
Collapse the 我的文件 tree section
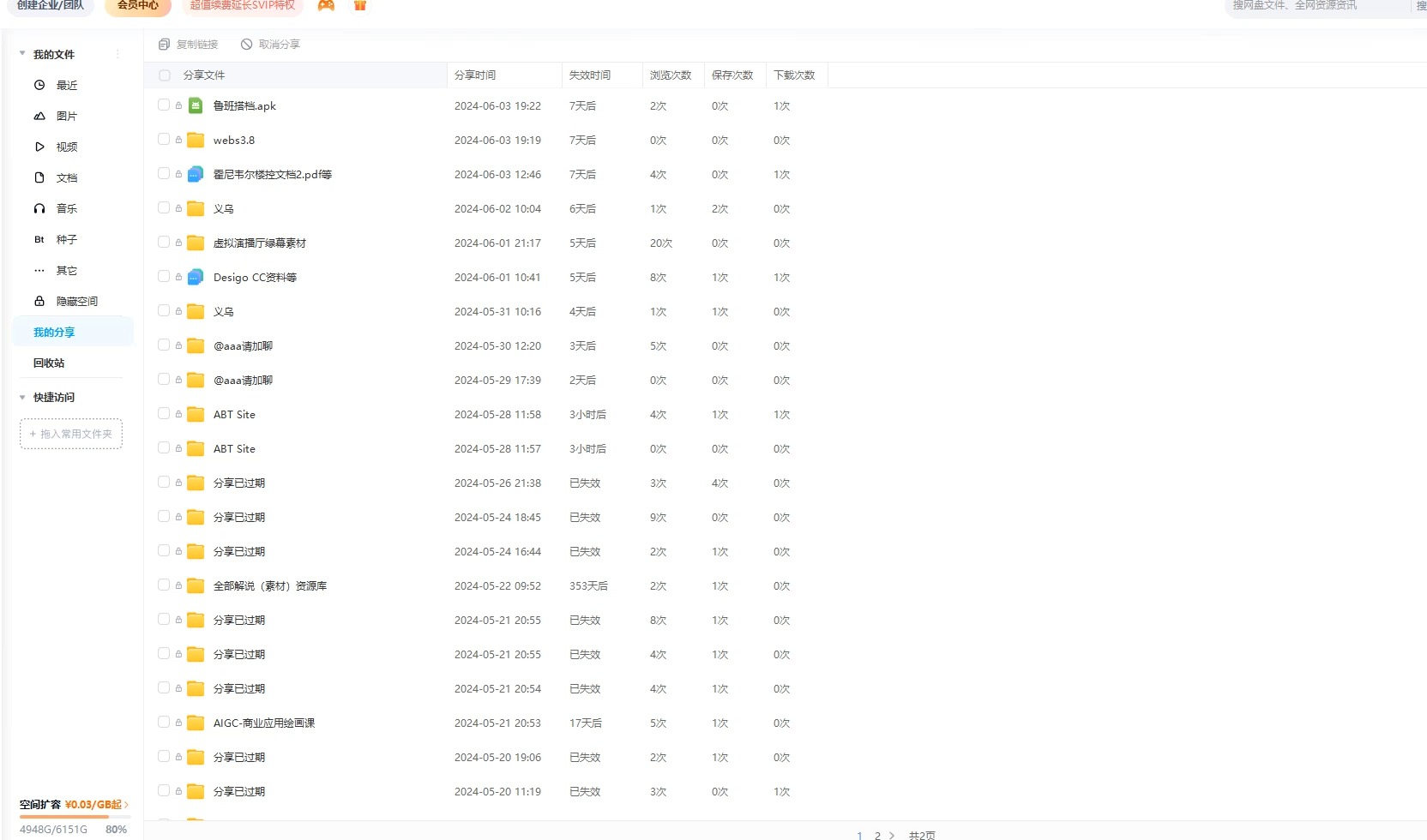click(x=22, y=54)
